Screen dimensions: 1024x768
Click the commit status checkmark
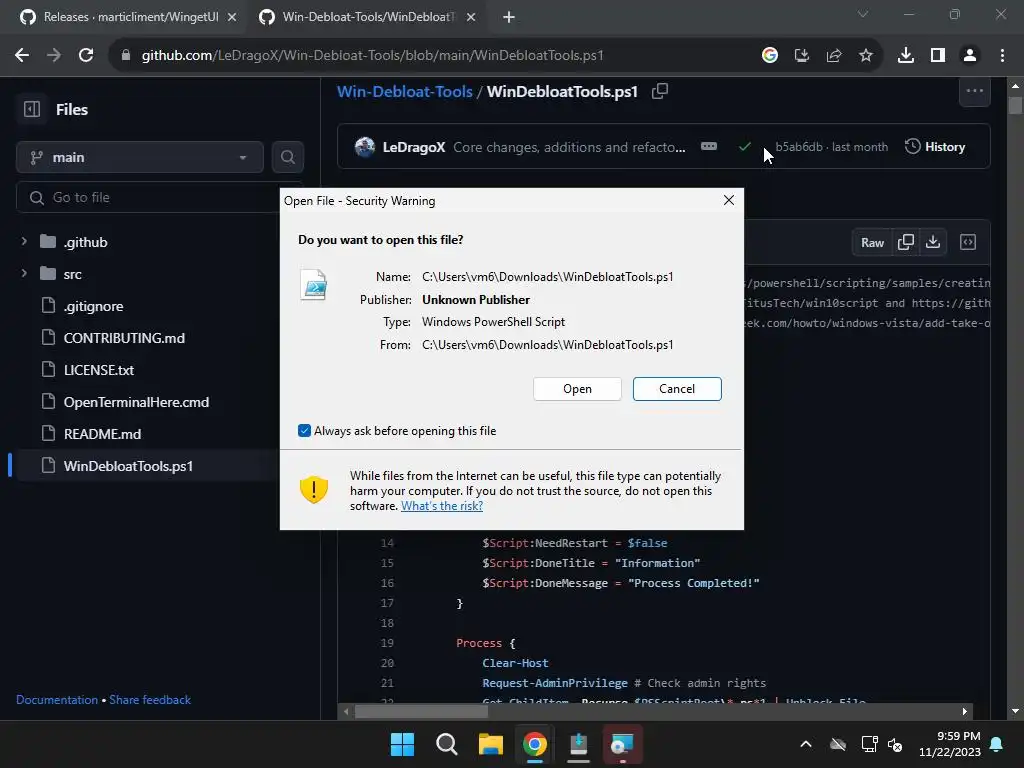[744, 147]
